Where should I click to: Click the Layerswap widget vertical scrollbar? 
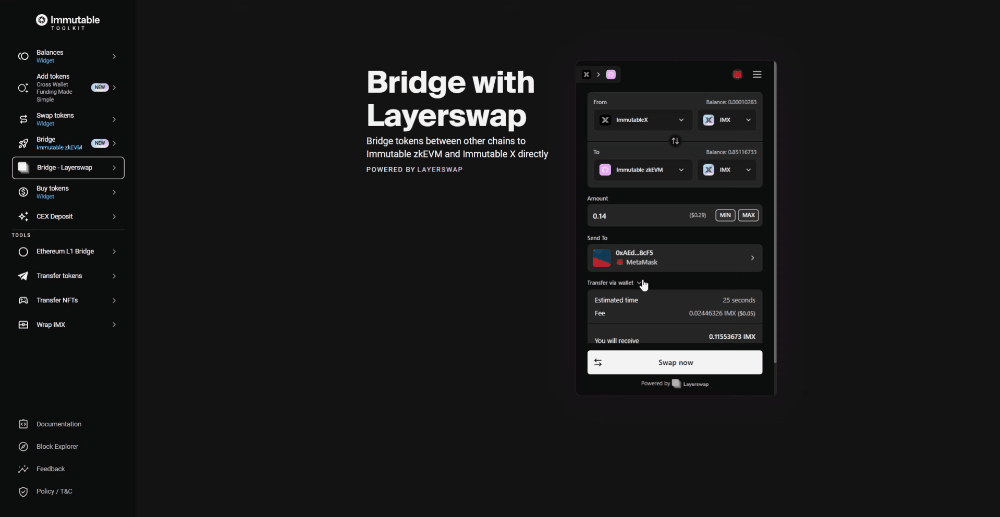click(x=775, y=212)
